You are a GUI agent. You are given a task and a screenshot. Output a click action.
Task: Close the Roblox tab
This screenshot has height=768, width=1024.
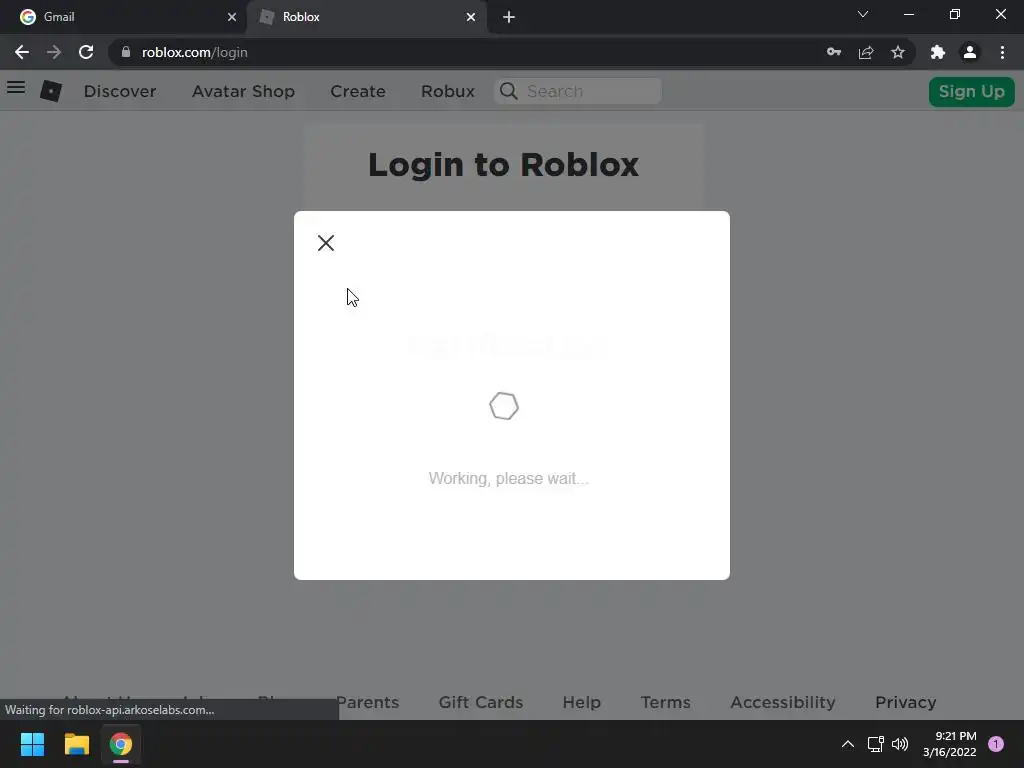[x=471, y=17]
